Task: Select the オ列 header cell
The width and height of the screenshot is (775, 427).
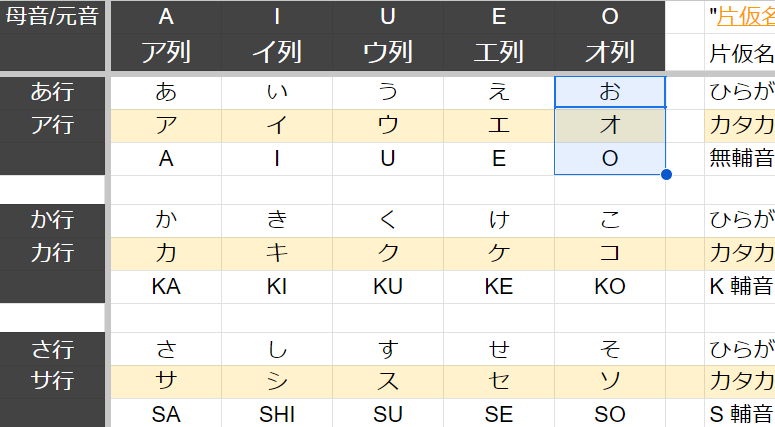Action: 609,51
